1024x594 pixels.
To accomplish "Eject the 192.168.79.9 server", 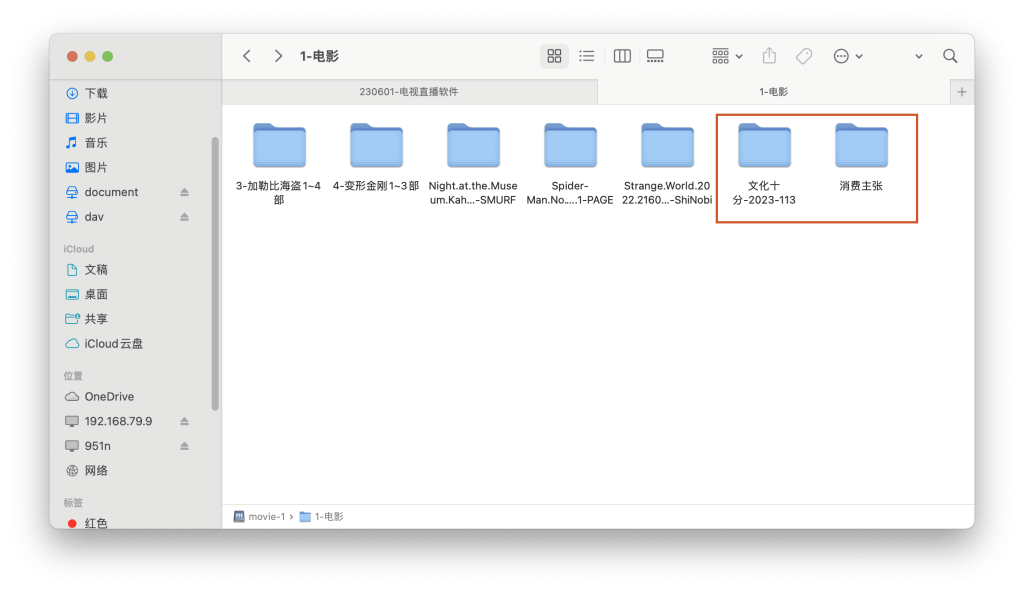I will 184,421.
